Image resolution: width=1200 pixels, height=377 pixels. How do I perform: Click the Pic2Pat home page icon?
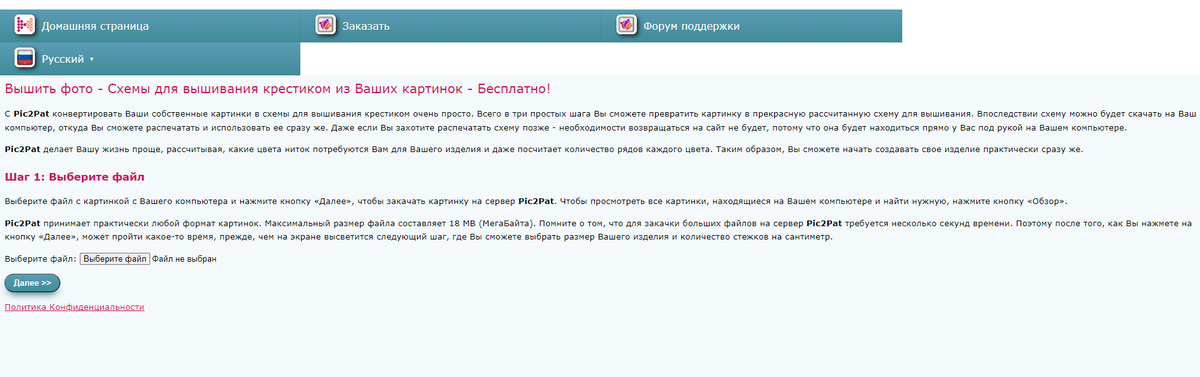(25, 25)
